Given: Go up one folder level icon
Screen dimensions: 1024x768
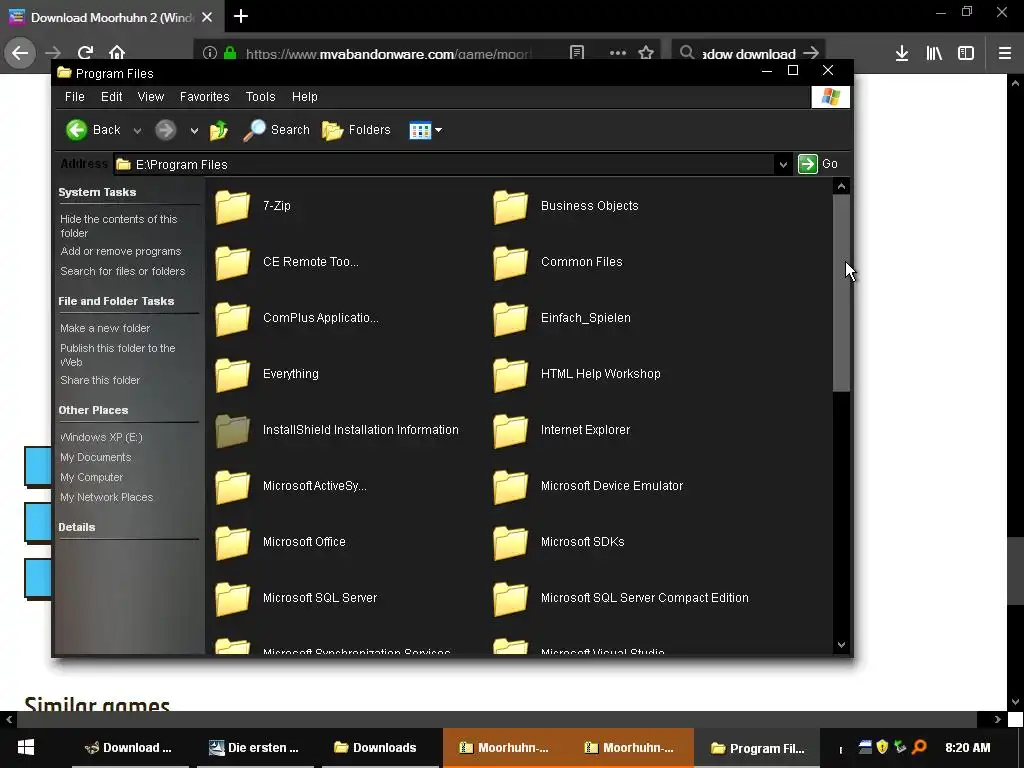Looking at the screenshot, I should click(219, 130).
